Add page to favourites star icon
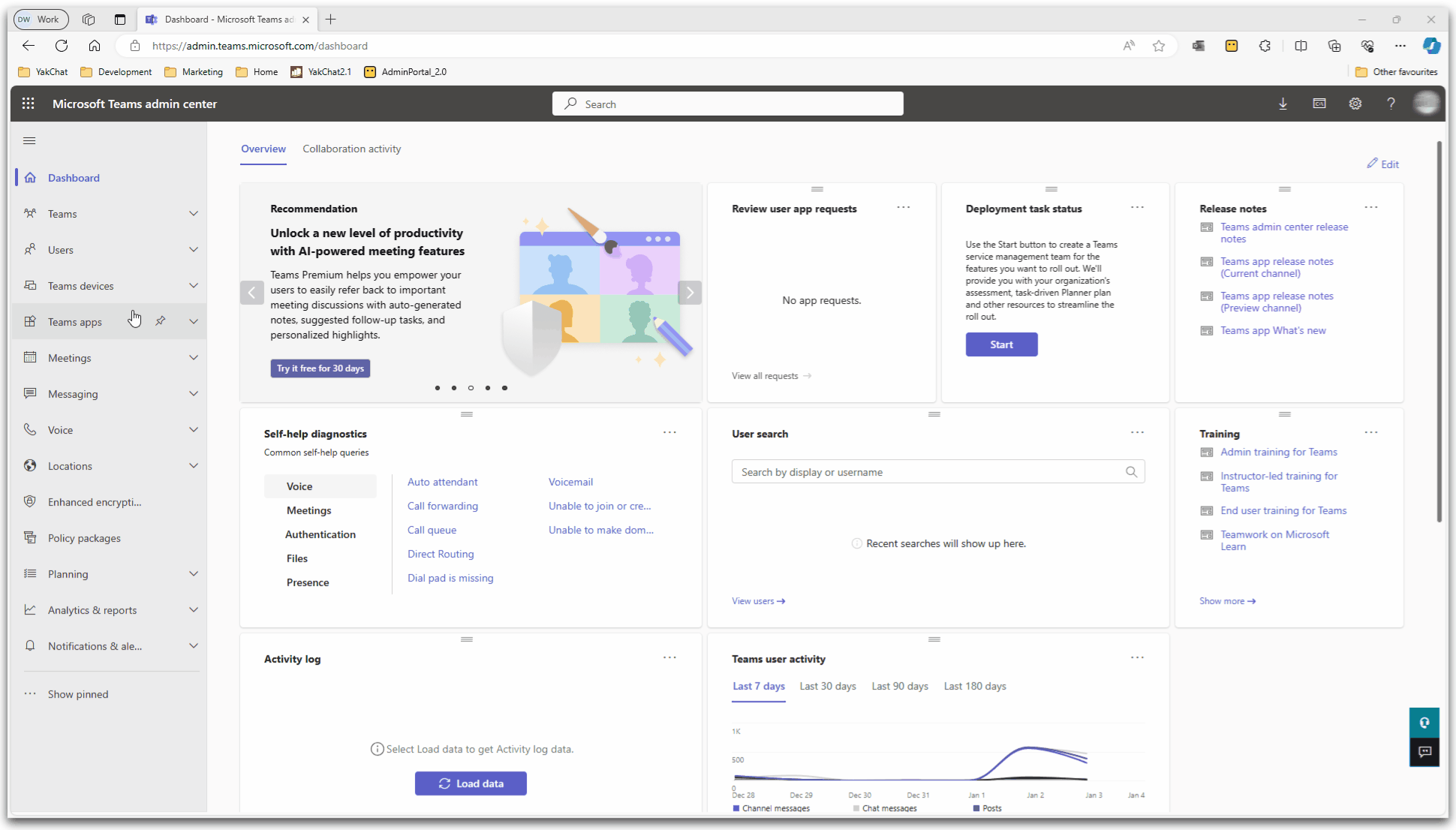The image size is (1456, 830). click(1158, 46)
